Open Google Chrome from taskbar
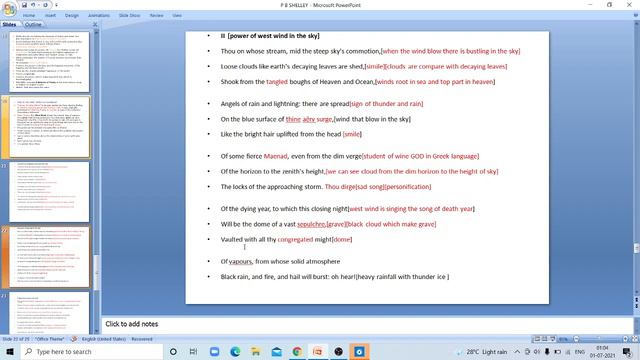640x360 pixels. point(297,351)
